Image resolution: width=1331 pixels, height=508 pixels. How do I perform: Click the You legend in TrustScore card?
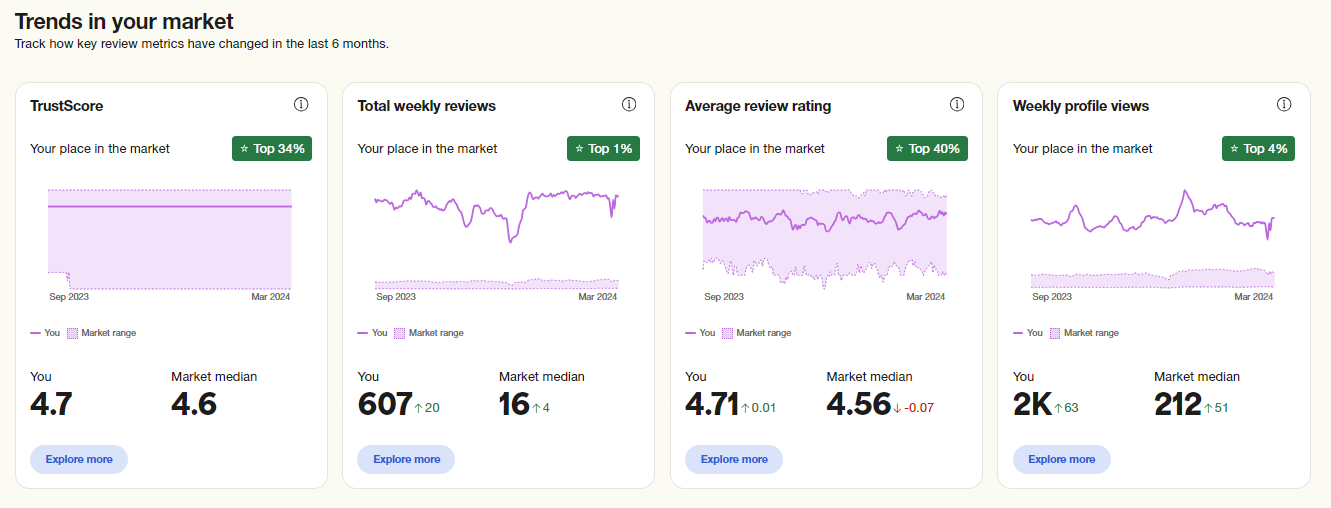click(45, 333)
